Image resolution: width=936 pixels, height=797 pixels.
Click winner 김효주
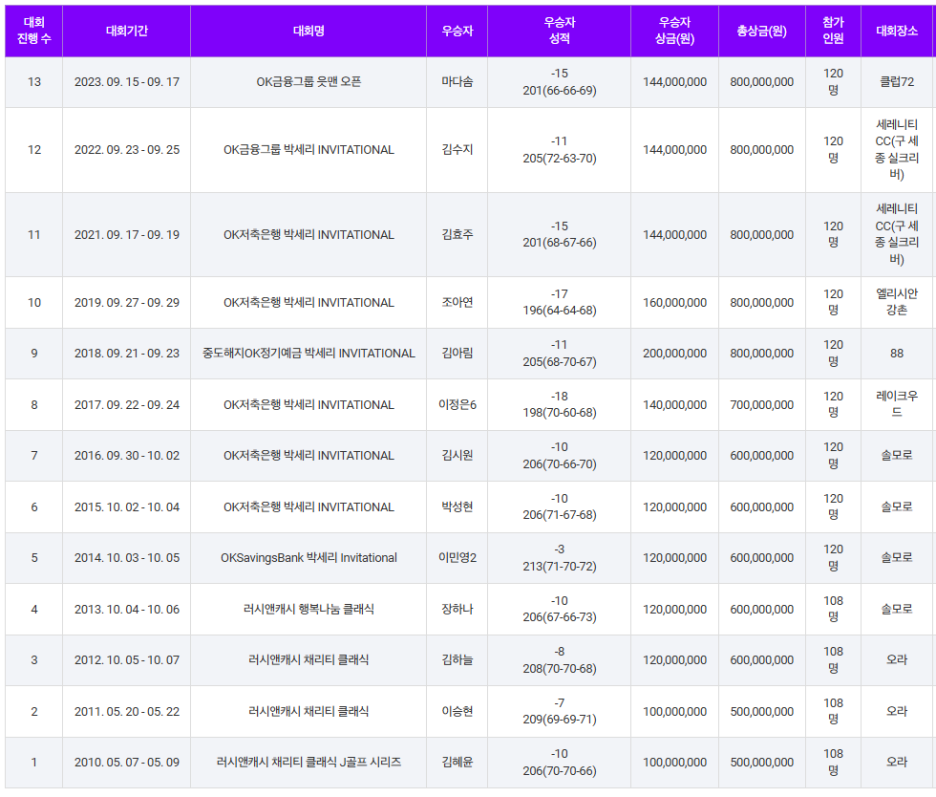(x=457, y=235)
